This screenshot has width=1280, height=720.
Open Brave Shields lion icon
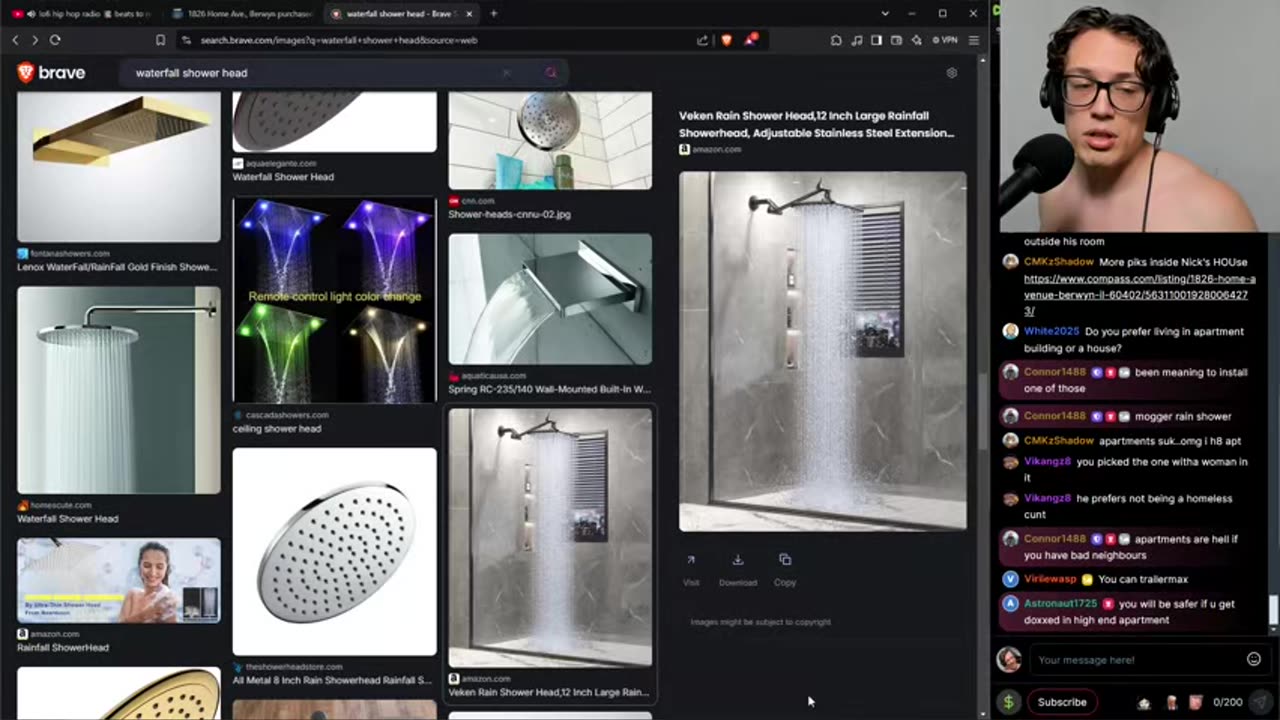pos(726,40)
